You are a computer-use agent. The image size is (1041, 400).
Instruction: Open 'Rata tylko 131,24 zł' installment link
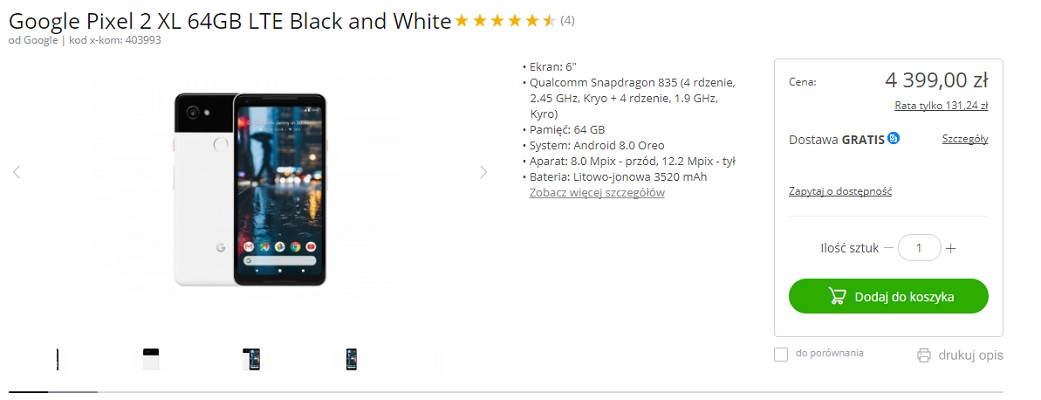[x=941, y=105]
